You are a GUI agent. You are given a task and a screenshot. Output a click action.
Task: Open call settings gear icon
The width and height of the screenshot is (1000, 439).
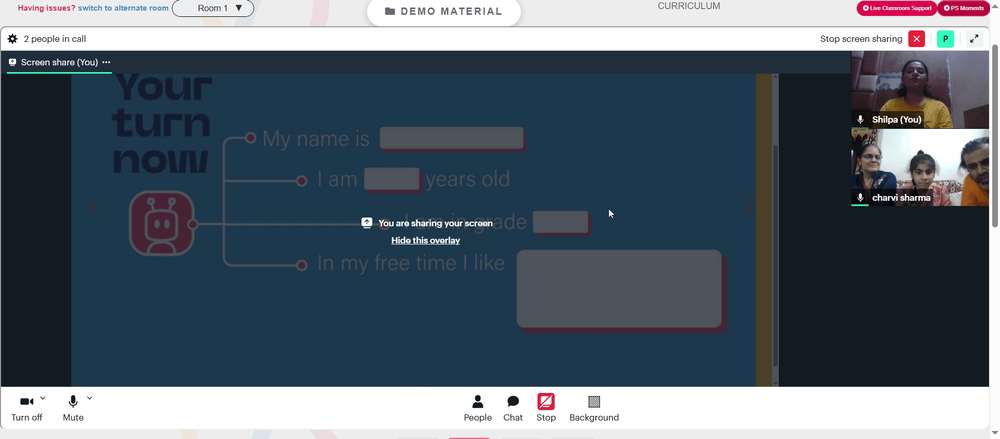12,39
